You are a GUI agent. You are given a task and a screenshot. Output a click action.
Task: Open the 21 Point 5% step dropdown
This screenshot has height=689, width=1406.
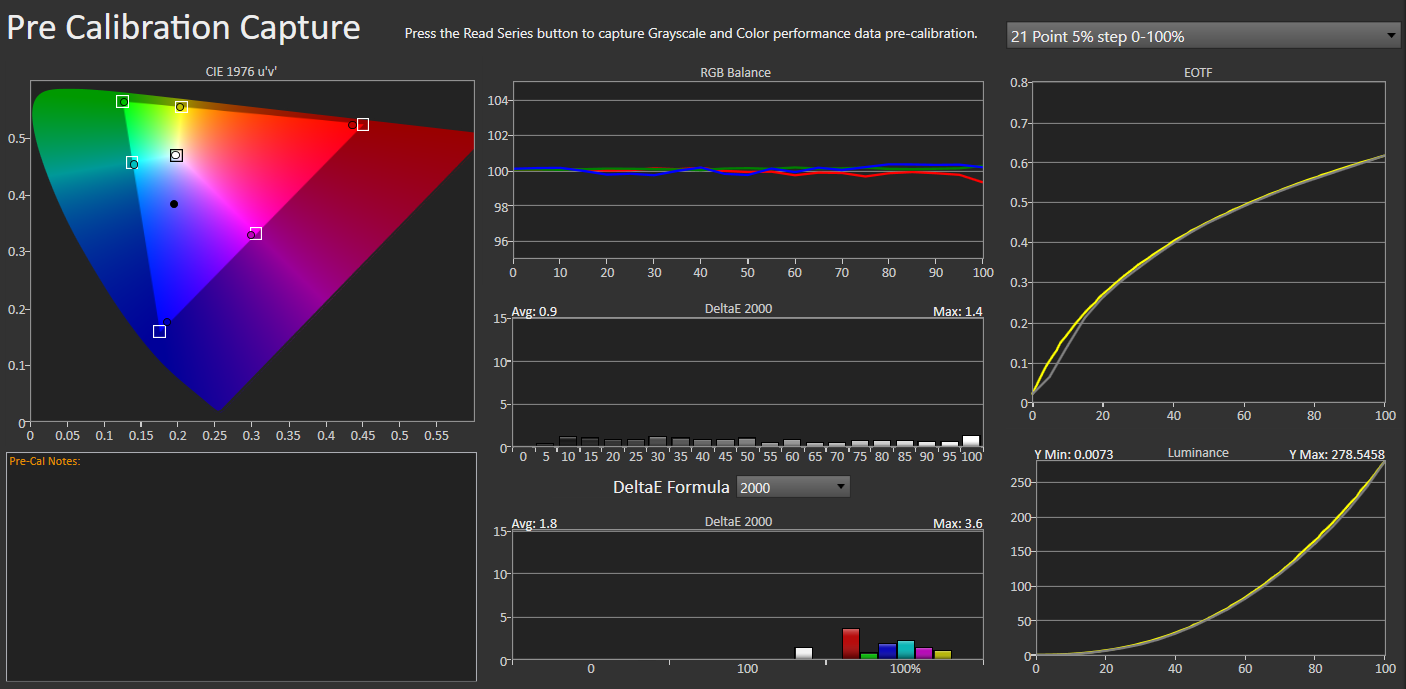coord(1203,36)
